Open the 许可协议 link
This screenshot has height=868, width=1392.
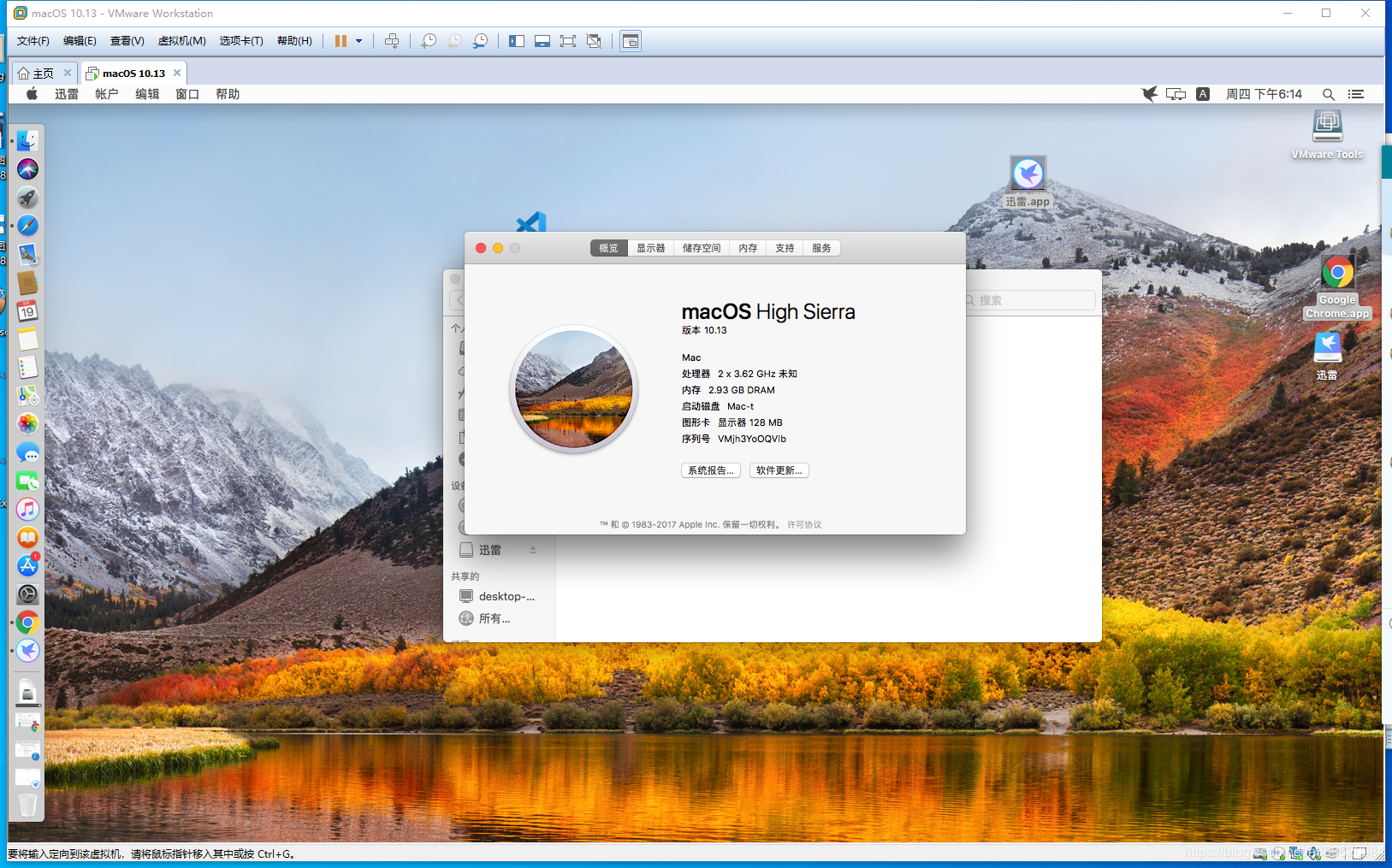tap(804, 524)
